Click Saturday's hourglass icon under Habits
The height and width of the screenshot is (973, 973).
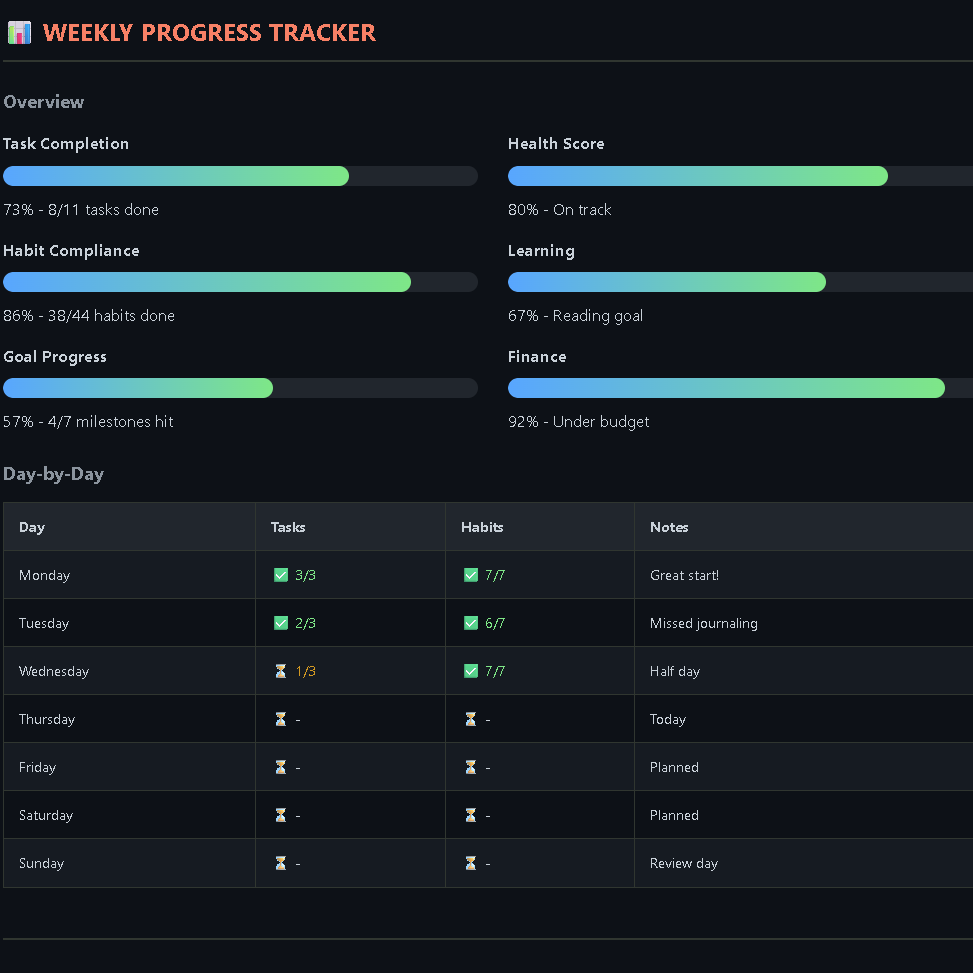(x=470, y=815)
